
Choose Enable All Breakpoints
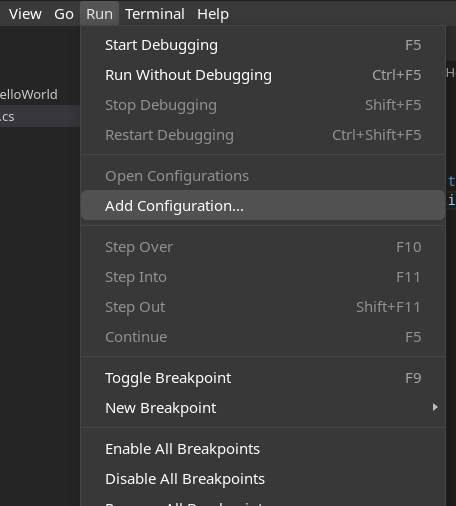[x=263, y=449]
